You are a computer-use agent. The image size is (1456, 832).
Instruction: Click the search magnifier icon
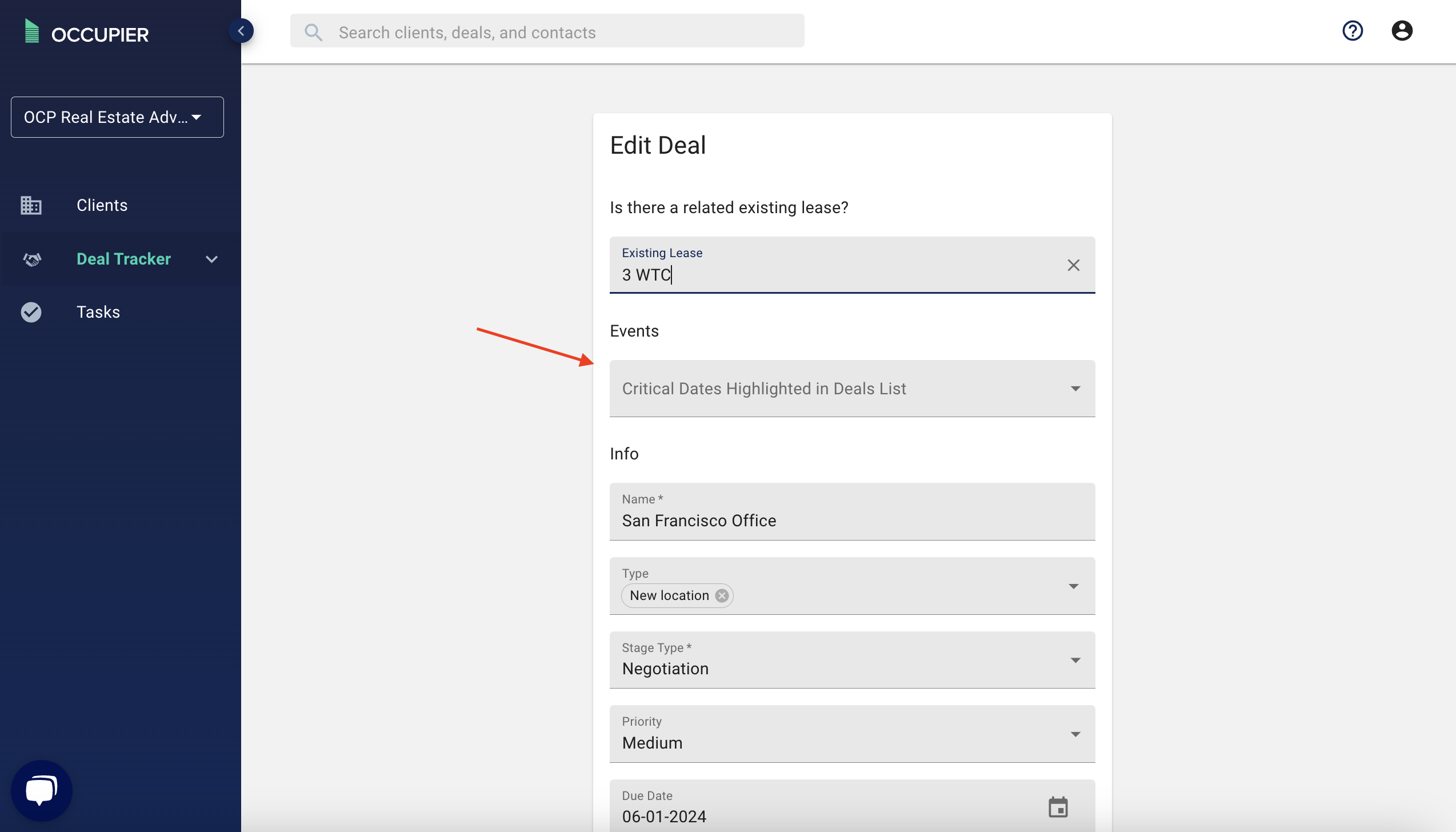point(313,33)
